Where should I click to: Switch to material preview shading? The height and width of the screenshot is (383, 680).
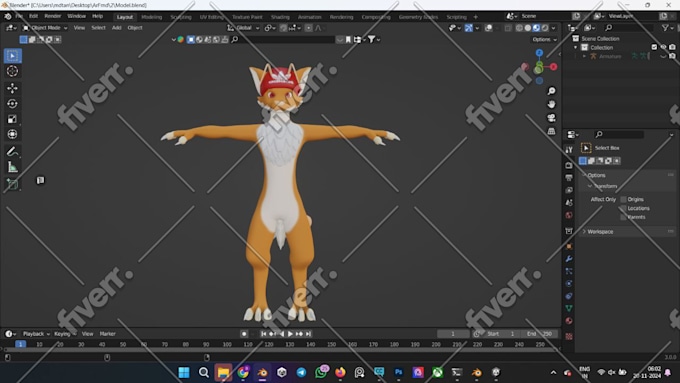point(536,28)
